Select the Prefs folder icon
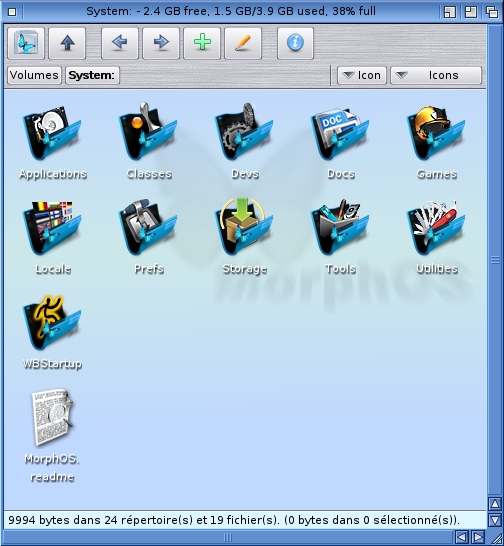504x546 pixels. click(148, 227)
